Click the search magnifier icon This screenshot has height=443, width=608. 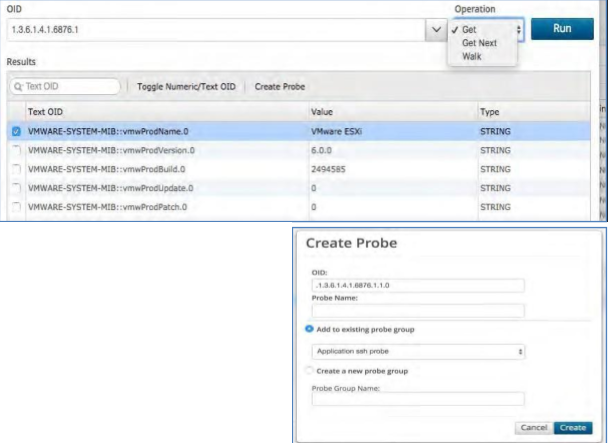17,87
